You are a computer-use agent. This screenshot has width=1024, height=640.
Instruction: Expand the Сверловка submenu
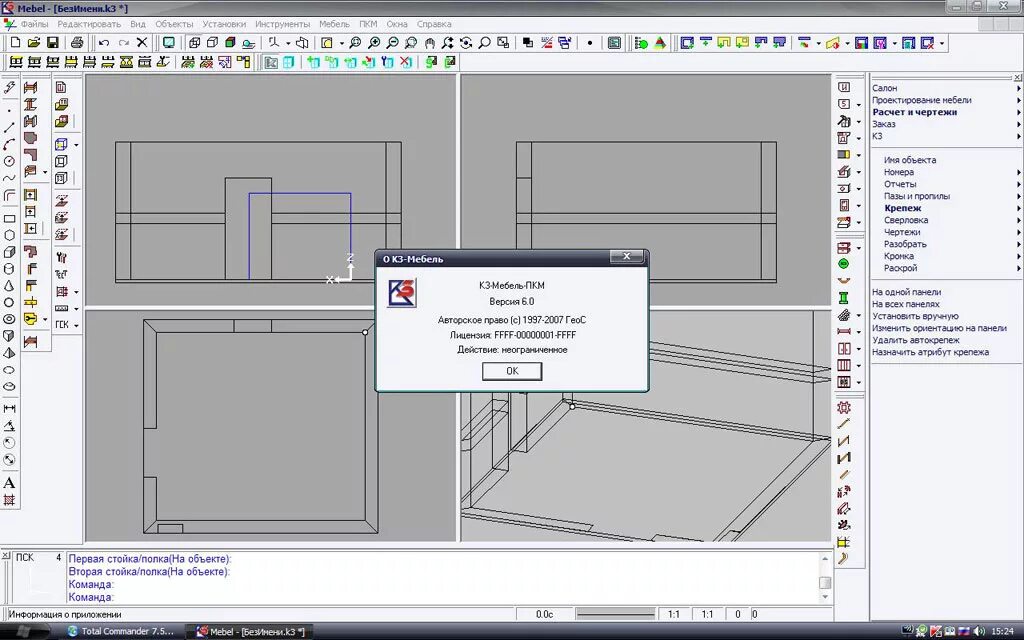(x=1018, y=220)
